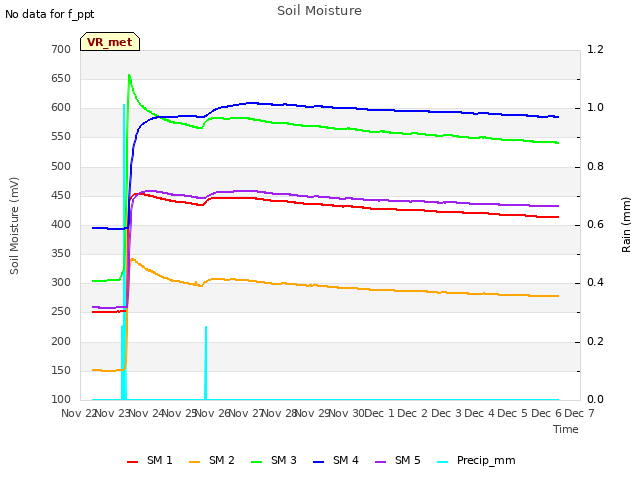Viewport: 640px width, 480px height.
Task: Click the Rain (mm) axis label
Action: [626, 225]
